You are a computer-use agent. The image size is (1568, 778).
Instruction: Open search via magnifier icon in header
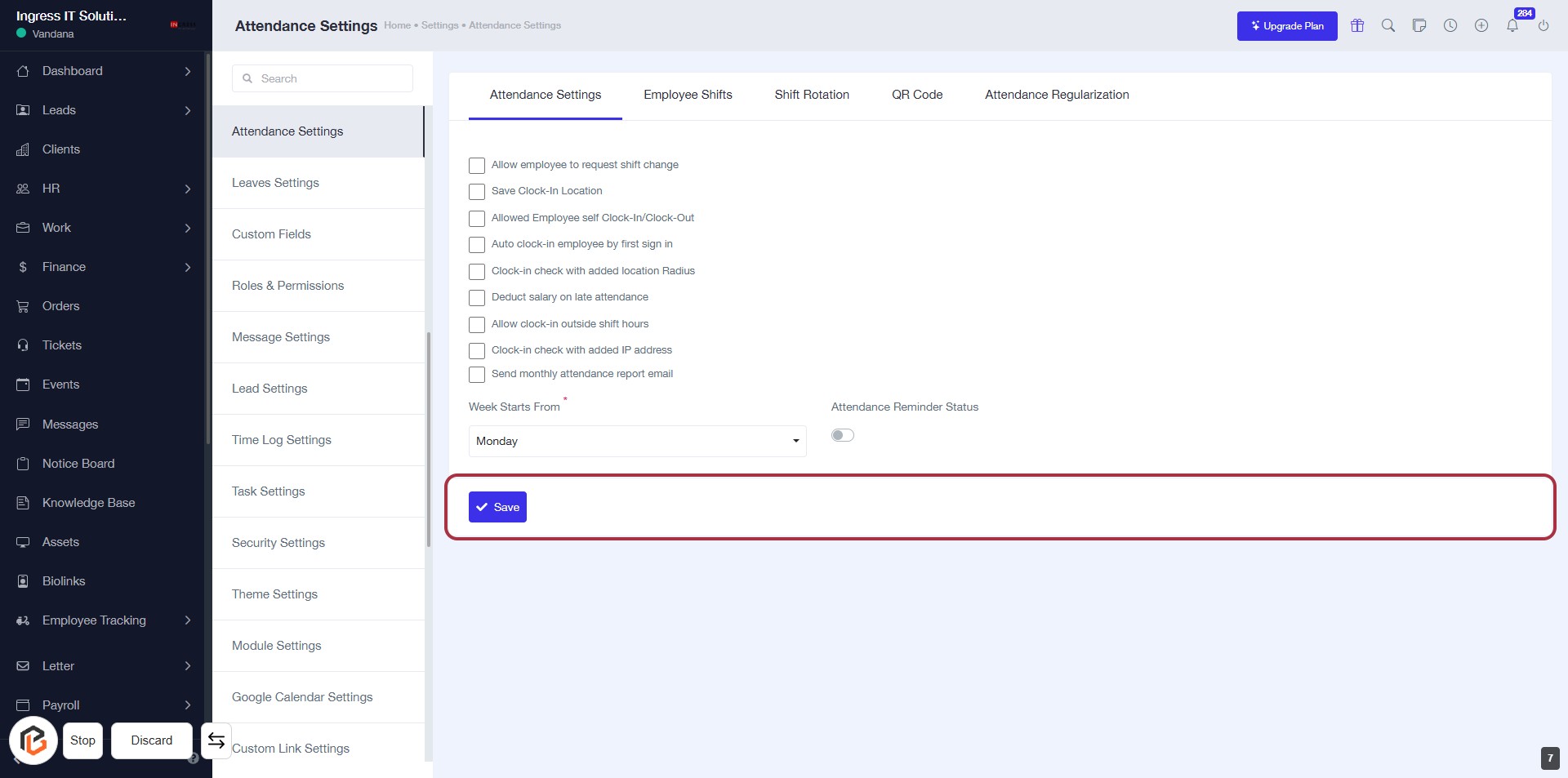(x=1388, y=25)
